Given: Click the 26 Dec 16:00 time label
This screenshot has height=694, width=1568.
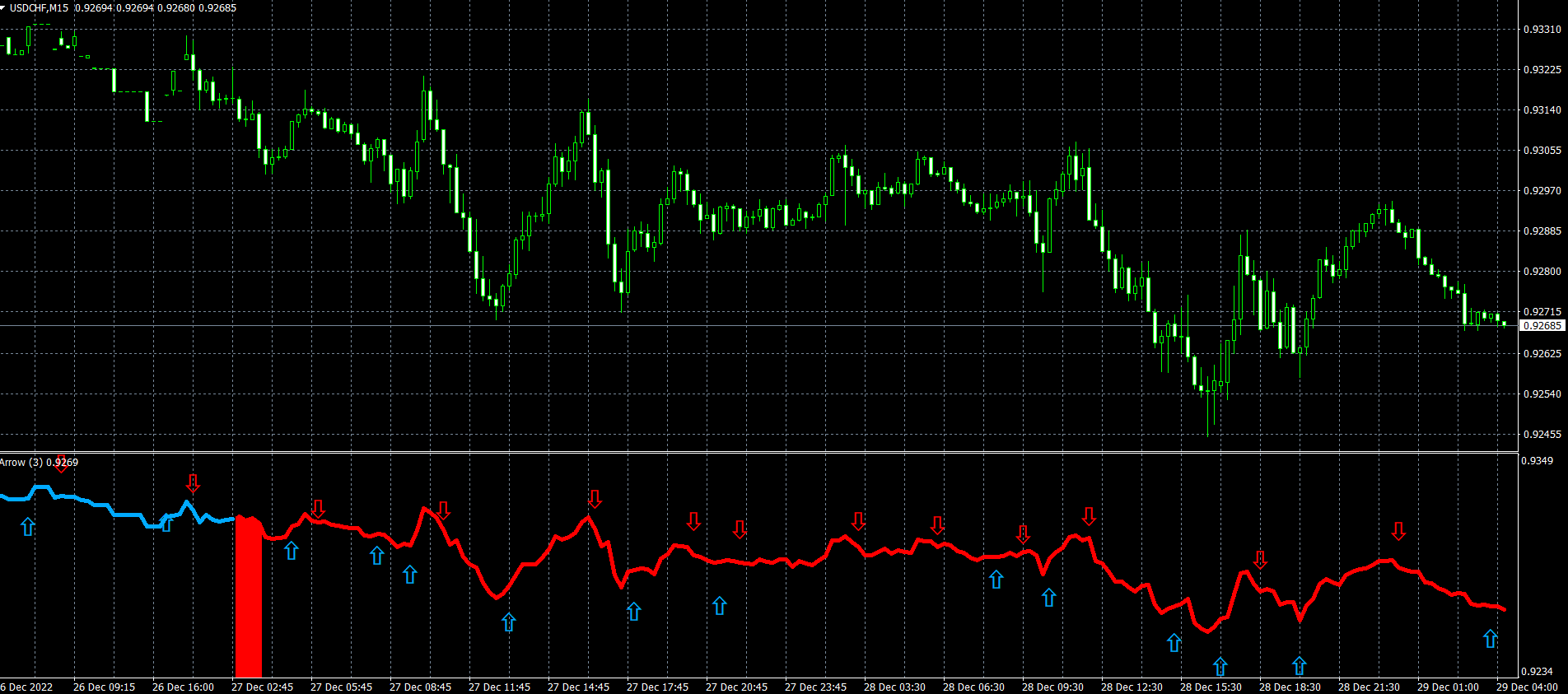Looking at the screenshot, I should pos(184,687).
